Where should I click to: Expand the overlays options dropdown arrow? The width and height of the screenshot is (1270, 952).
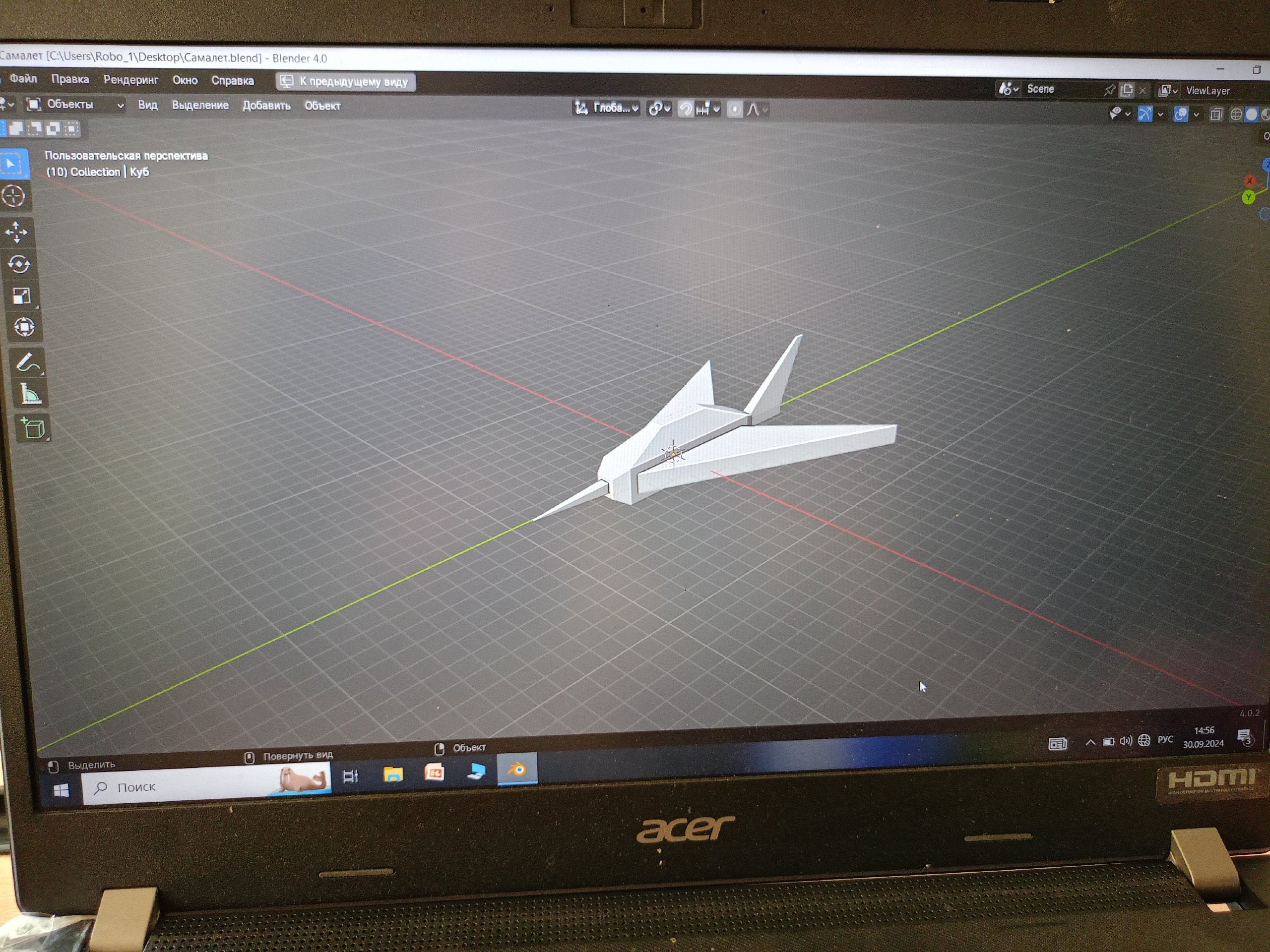[1196, 115]
